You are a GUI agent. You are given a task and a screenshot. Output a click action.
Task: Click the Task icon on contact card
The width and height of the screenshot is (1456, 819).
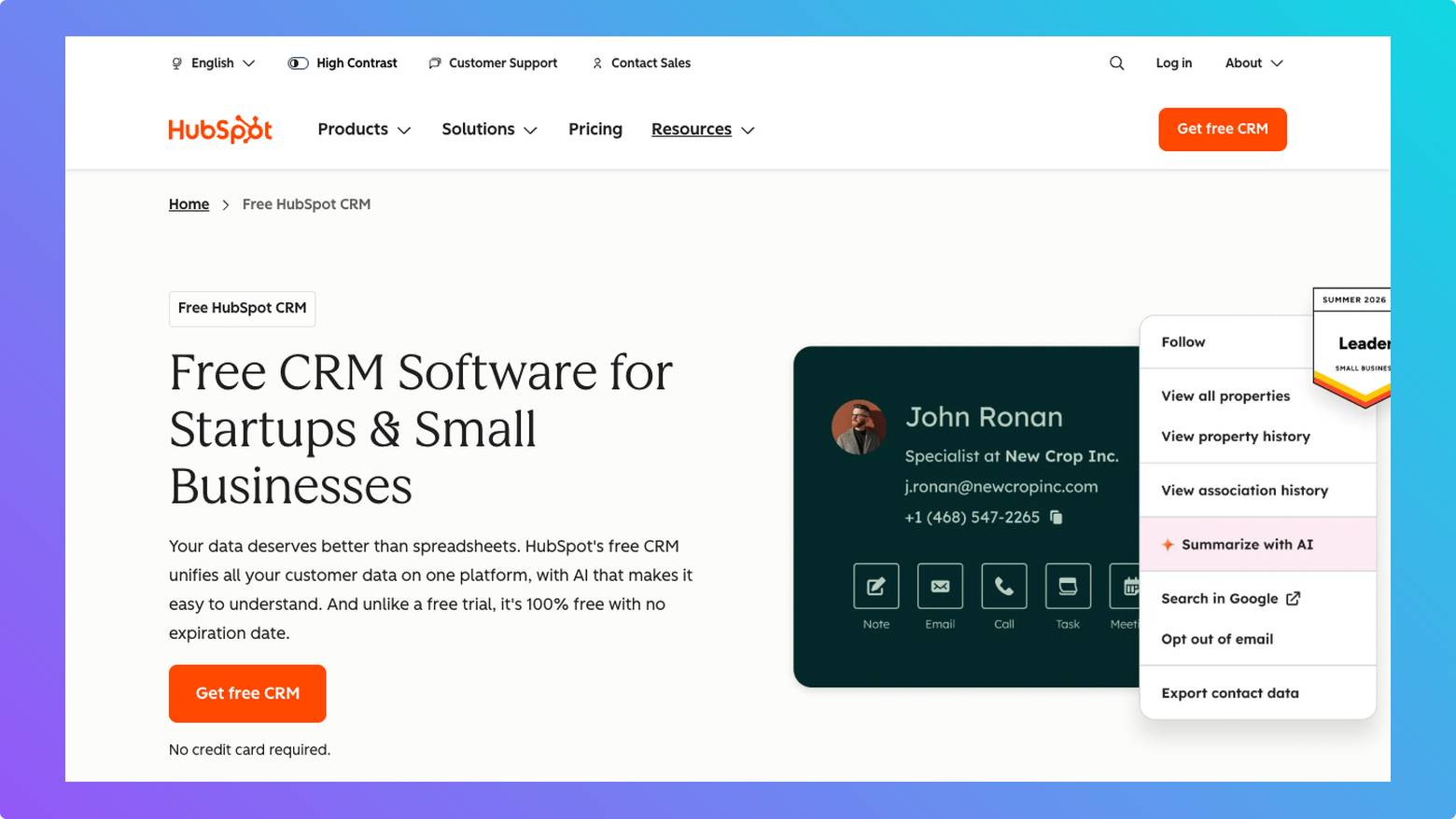[1068, 586]
